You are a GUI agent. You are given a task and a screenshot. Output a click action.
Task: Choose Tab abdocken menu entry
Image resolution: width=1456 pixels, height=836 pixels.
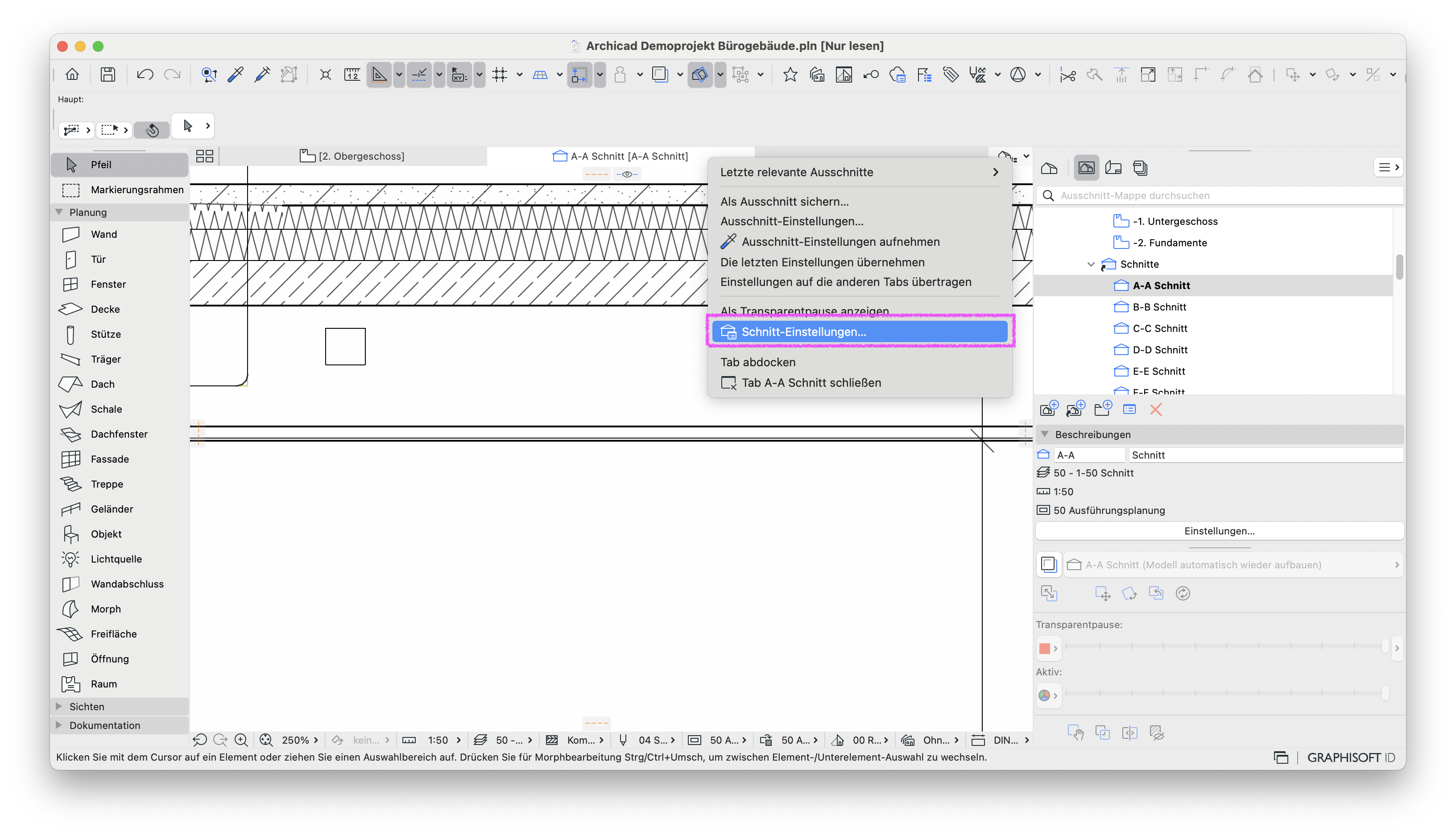[860, 362]
